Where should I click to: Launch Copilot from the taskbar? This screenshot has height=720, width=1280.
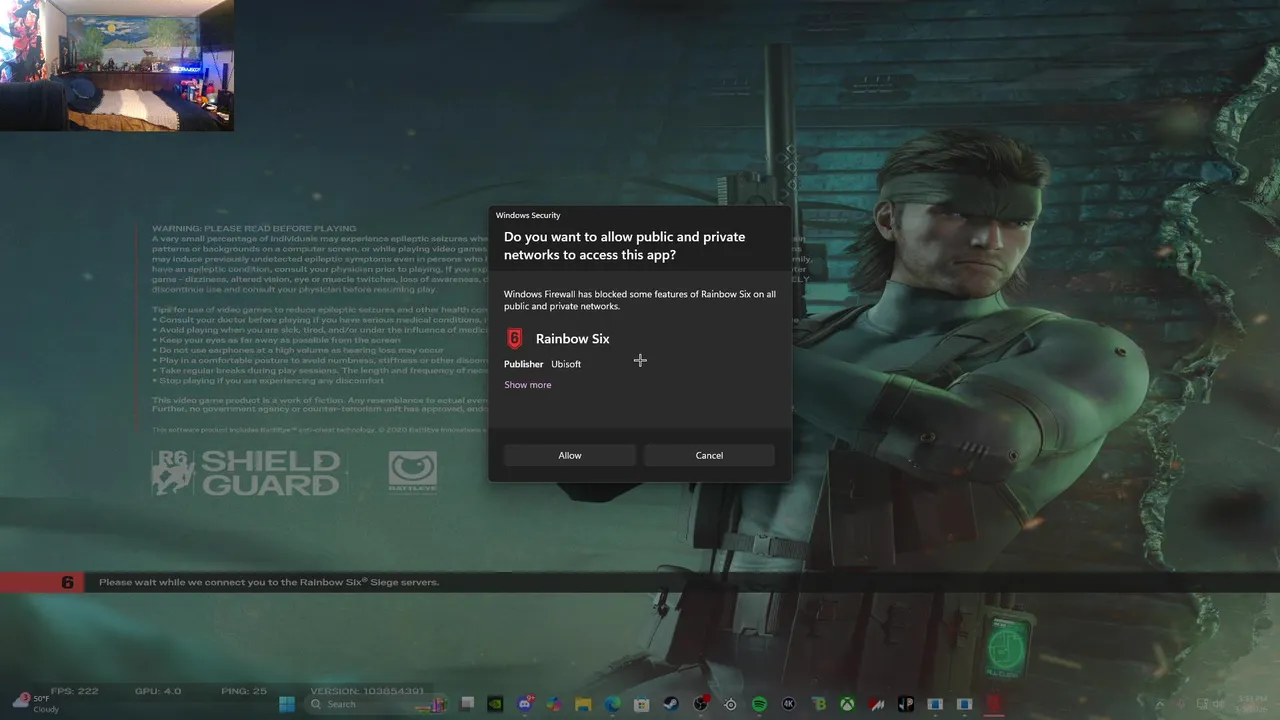point(554,704)
